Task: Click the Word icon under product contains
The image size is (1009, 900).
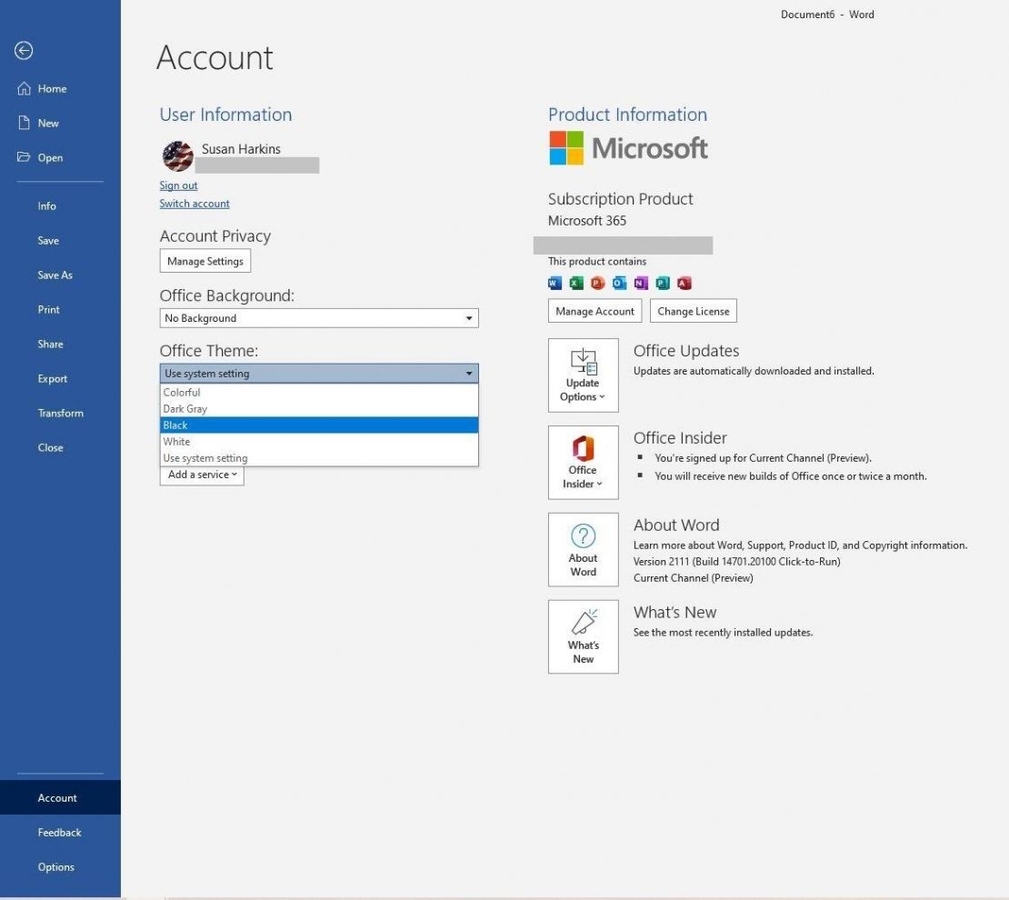Action: coord(555,282)
